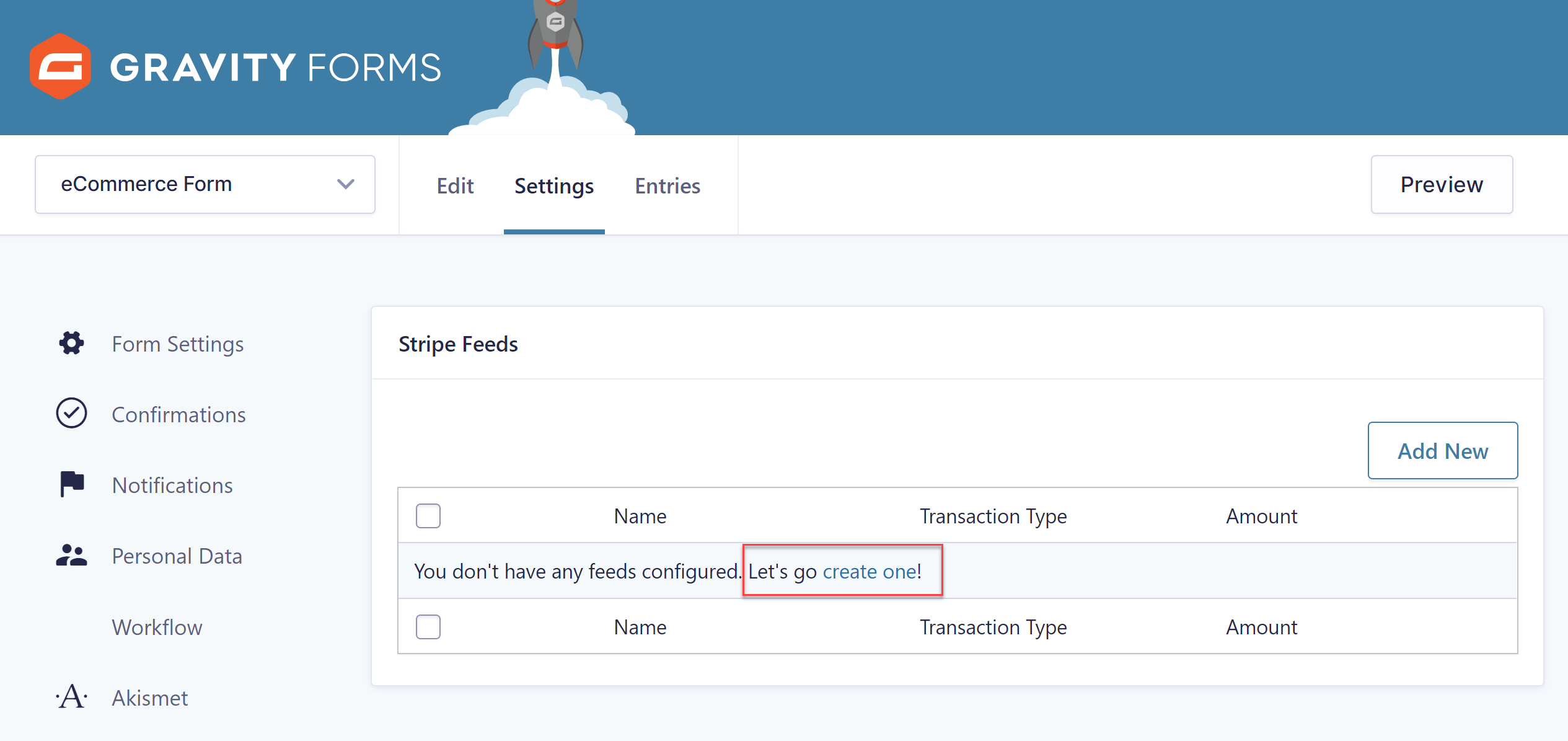Expand the form selector chevron arrow
Image resolution: width=1568 pixels, height=741 pixels.
pyautogui.click(x=345, y=184)
